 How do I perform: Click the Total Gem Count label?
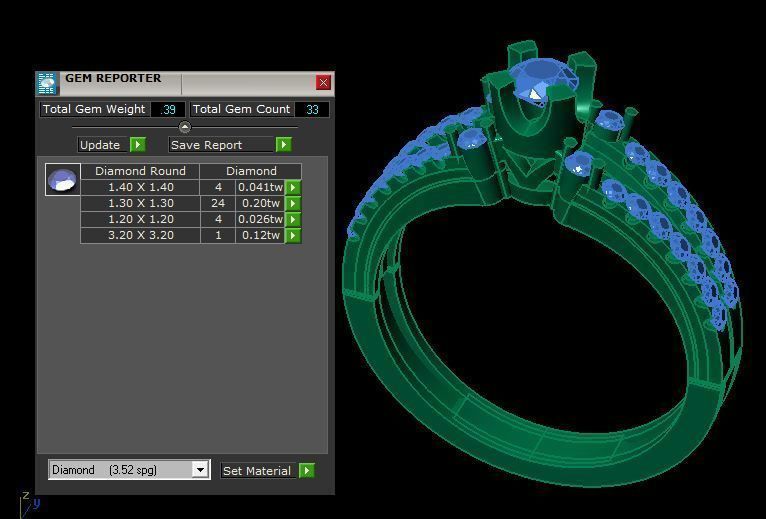tap(242, 109)
